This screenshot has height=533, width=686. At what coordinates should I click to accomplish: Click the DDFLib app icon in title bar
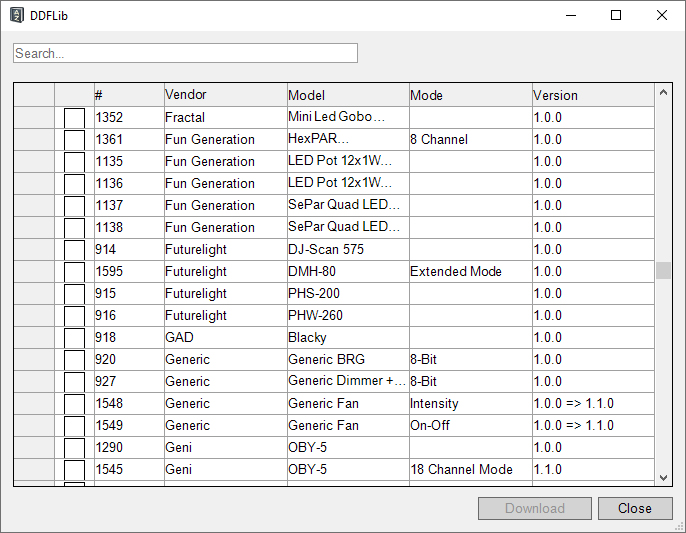coord(17,16)
